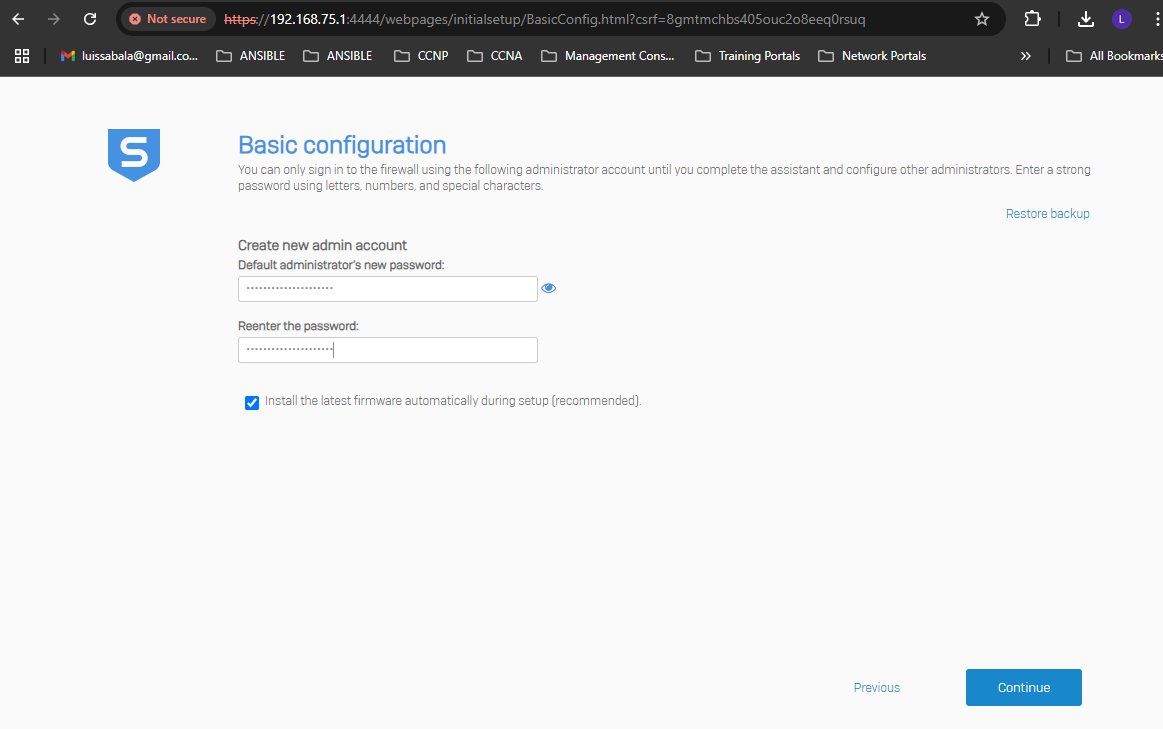Click the Restore backup link
This screenshot has width=1163, height=729.
1047,214
